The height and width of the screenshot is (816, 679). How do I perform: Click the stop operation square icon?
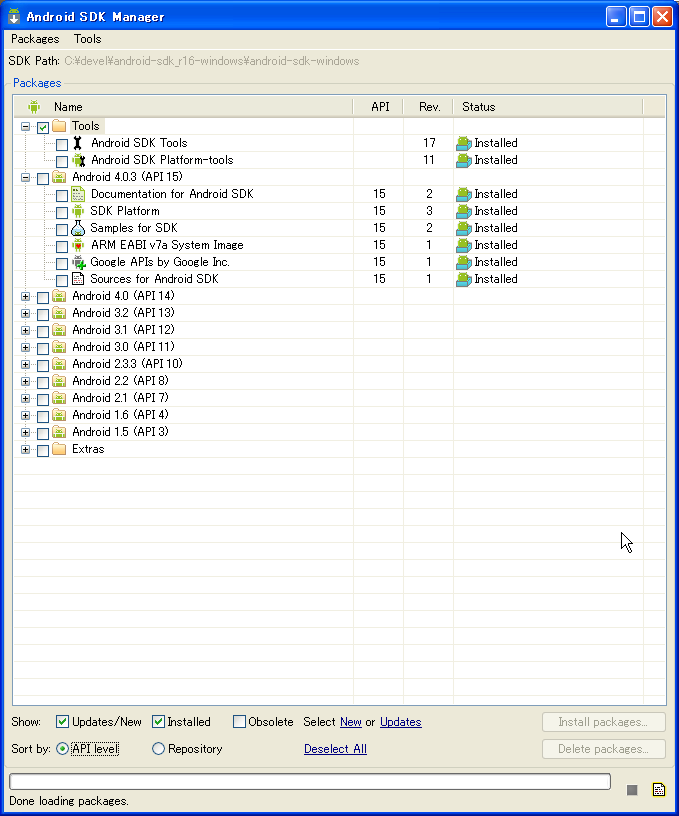coord(632,790)
